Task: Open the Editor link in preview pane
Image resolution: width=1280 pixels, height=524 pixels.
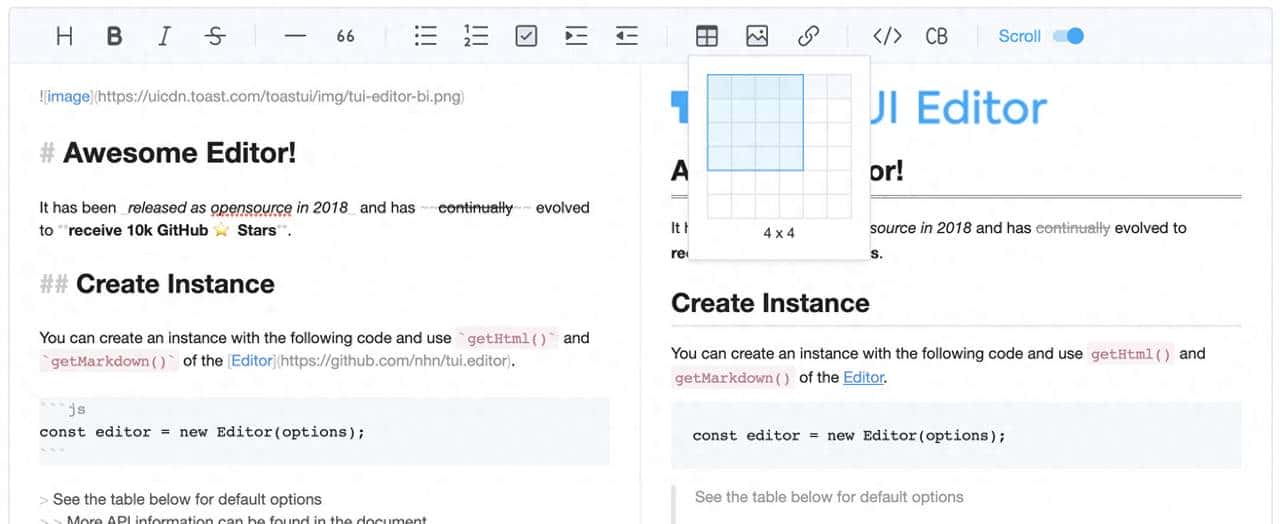Action: point(864,378)
